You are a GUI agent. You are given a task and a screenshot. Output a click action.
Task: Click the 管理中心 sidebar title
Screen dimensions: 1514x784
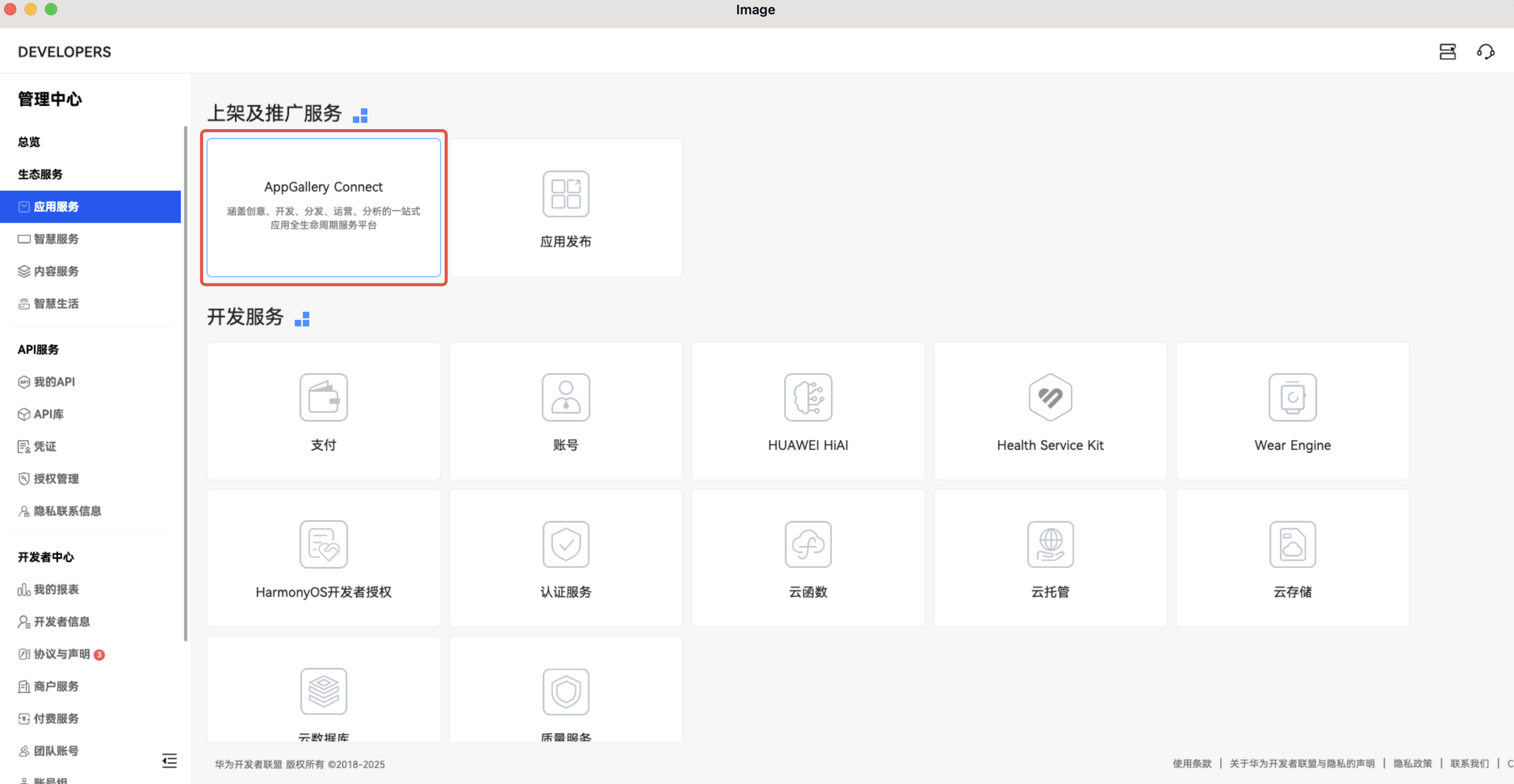click(x=50, y=99)
